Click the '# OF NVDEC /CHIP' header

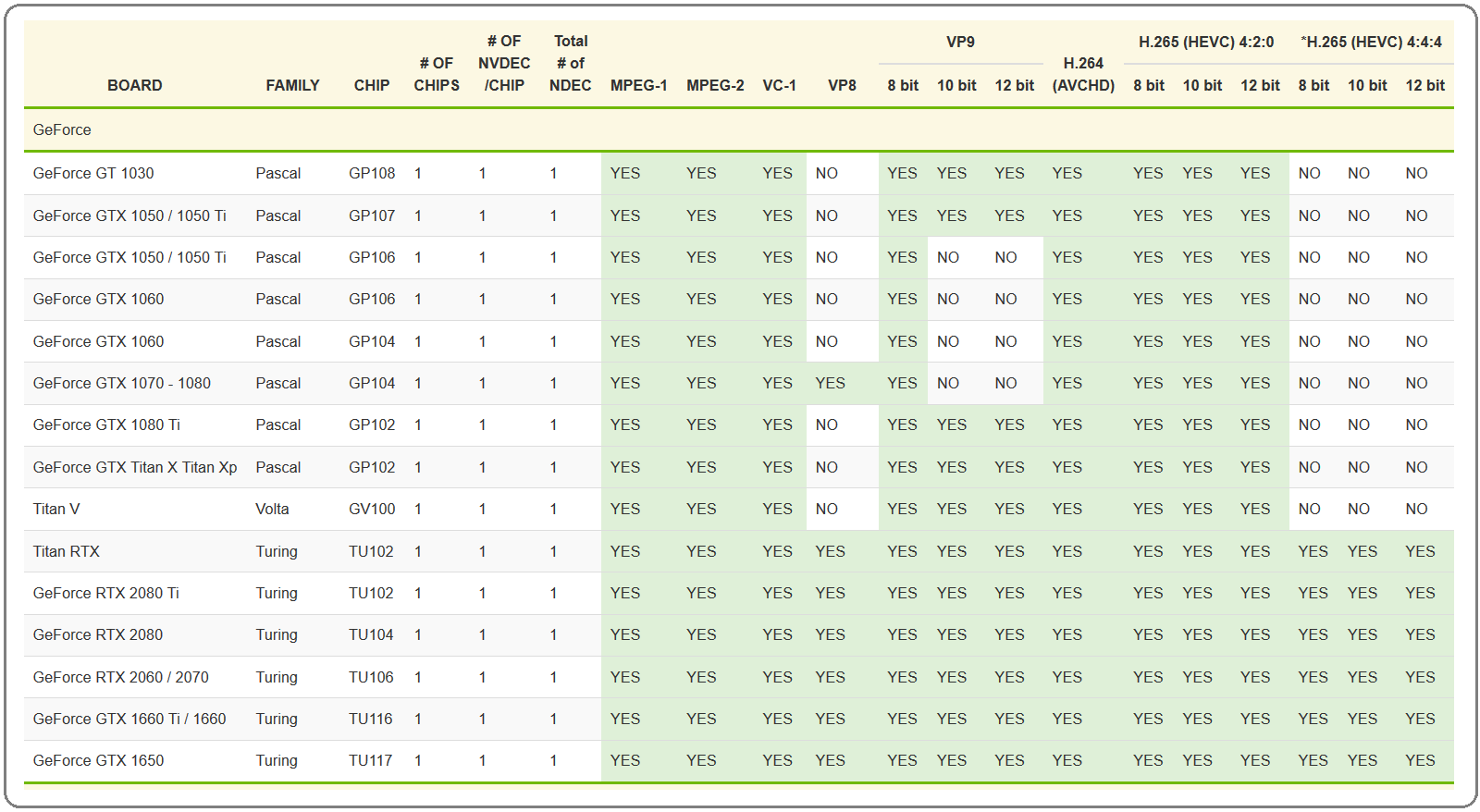[504, 63]
